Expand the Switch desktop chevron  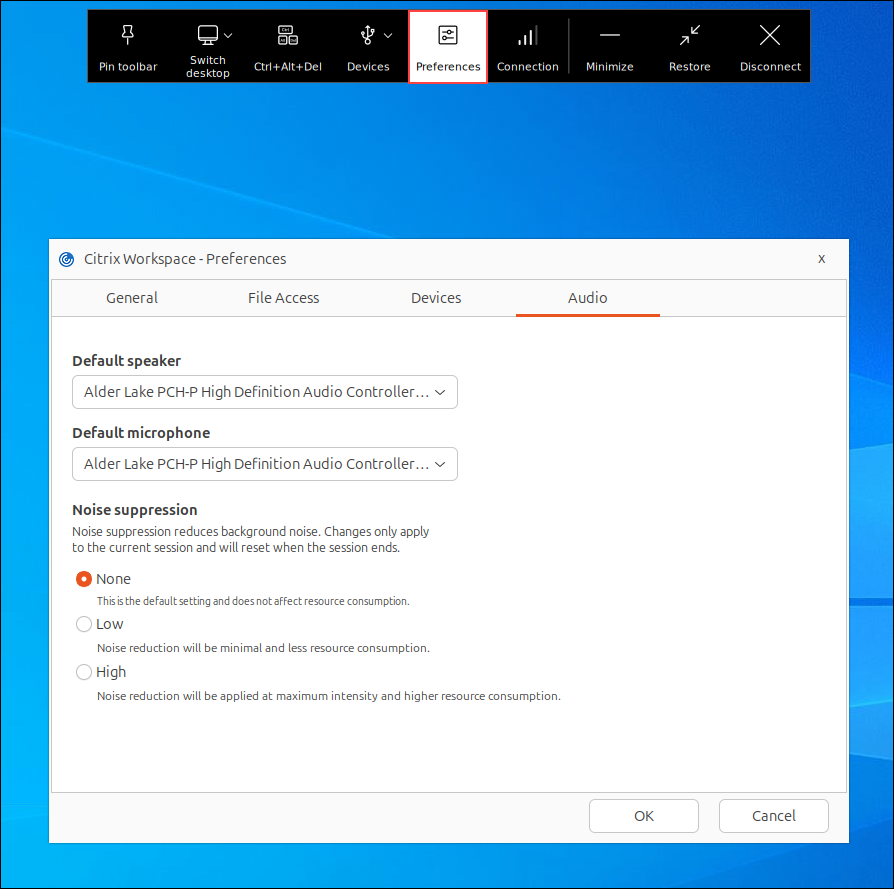(228, 35)
